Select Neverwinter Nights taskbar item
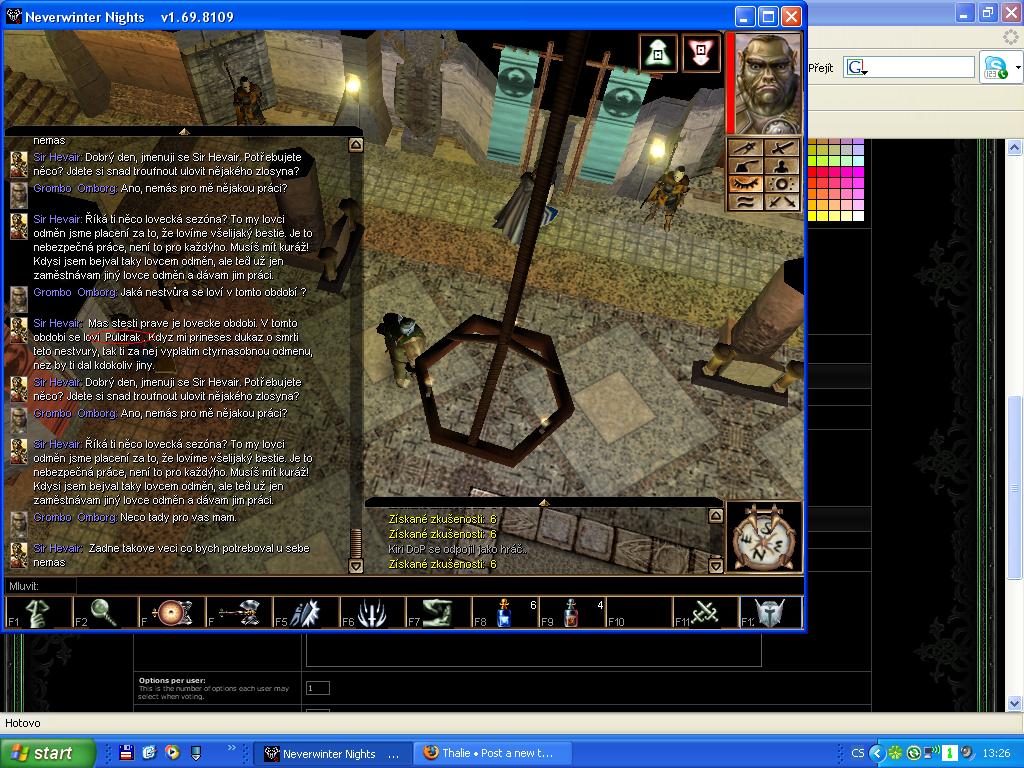 click(332, 753)
